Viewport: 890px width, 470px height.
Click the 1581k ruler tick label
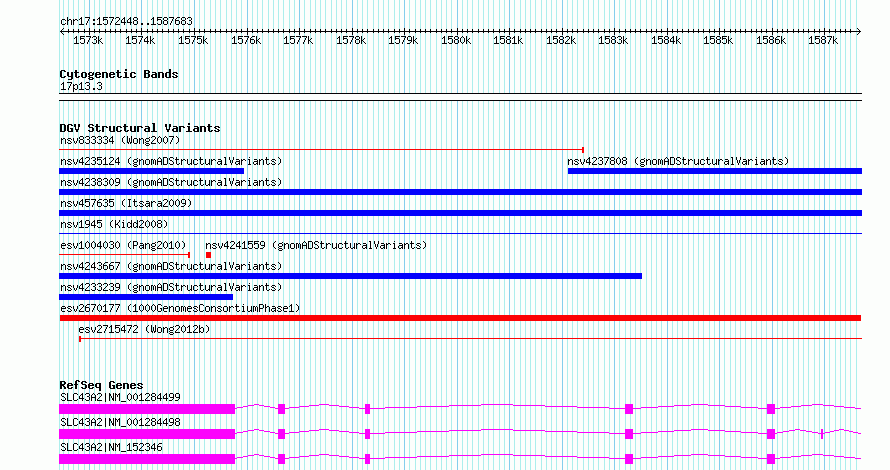pyautogui.click(x=508, y=40)
